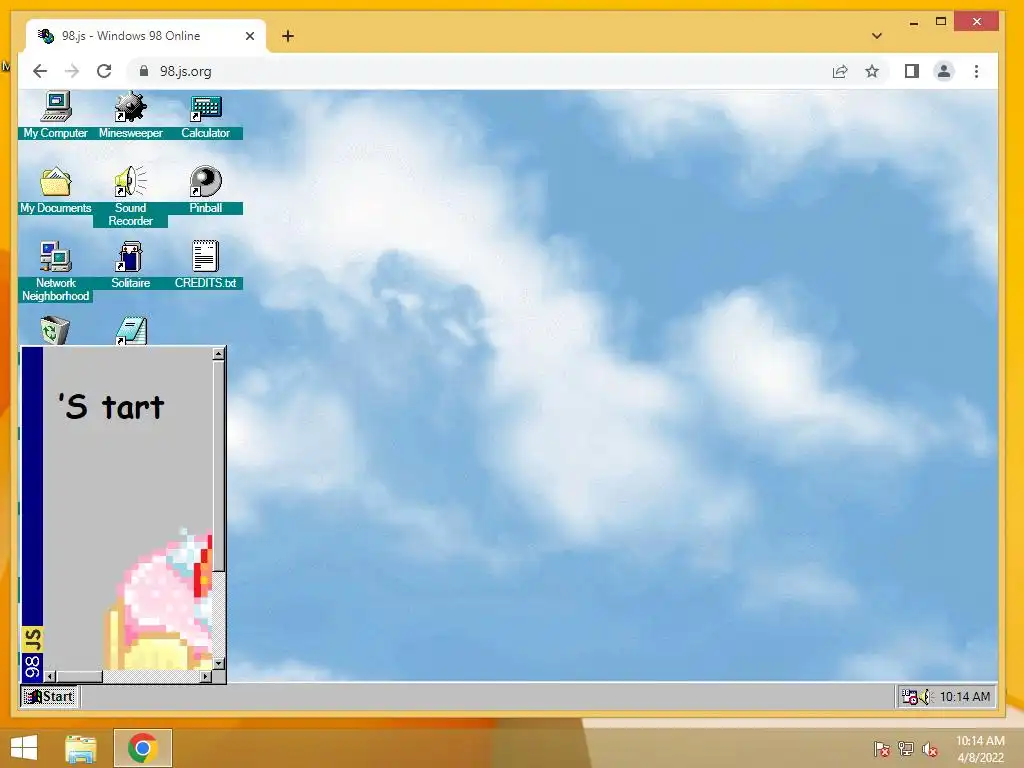Click right arrow of horizontal scrollbar

point(206,677)
